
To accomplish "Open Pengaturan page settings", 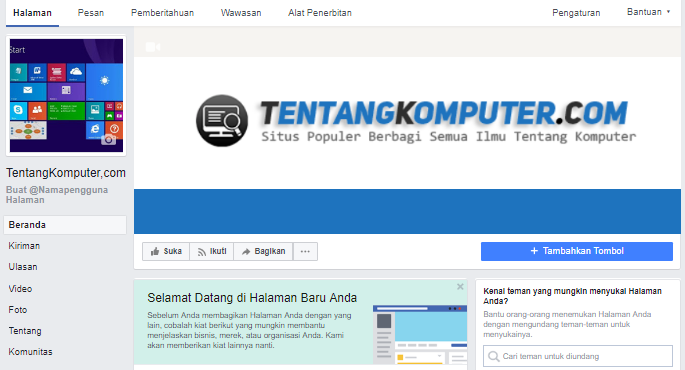I will click(x=576, y=13).
